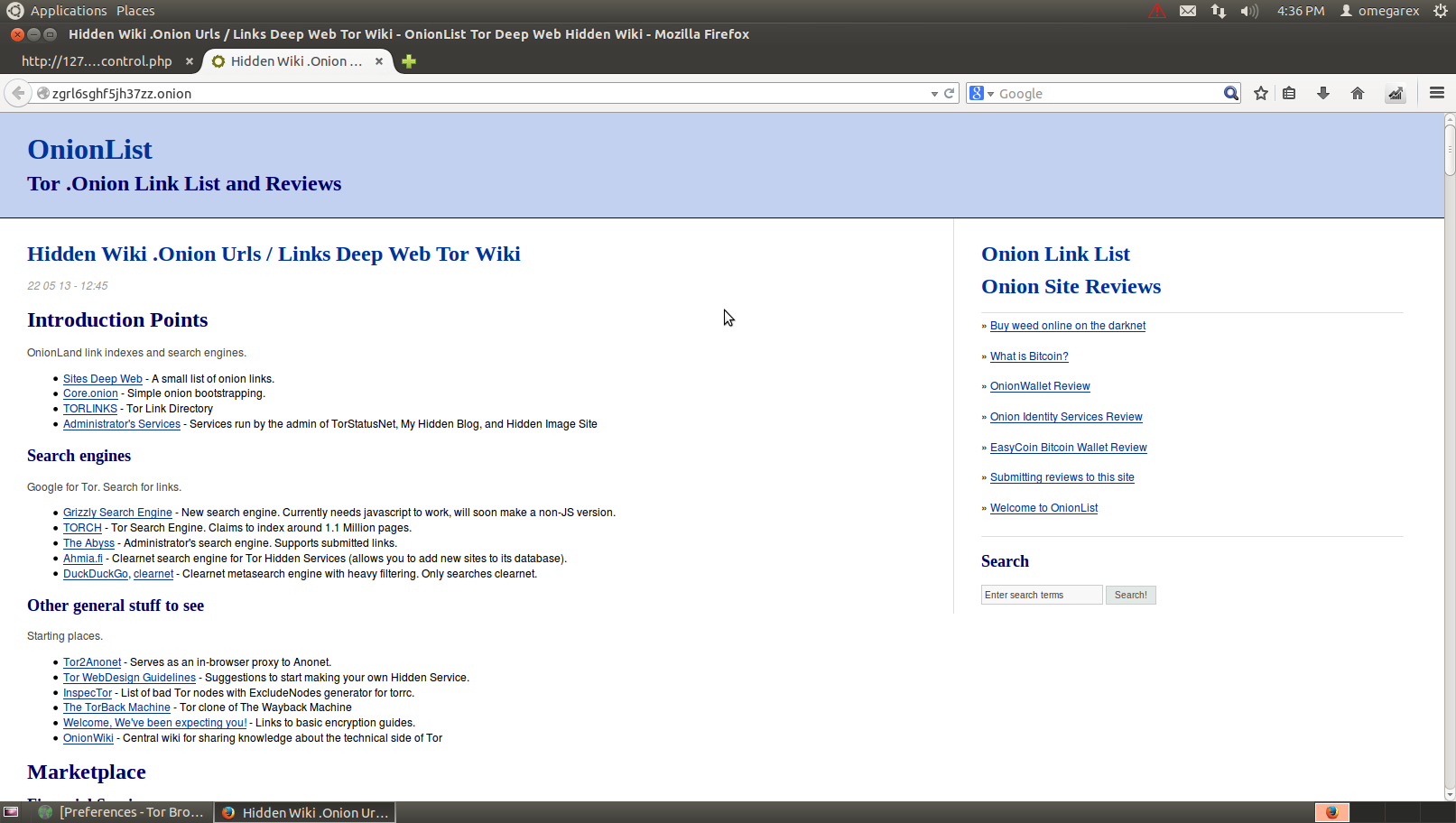Click the red warning indicator icon
The width and height of the screenshot is (1456, 823).
(x=1157, y=11)
